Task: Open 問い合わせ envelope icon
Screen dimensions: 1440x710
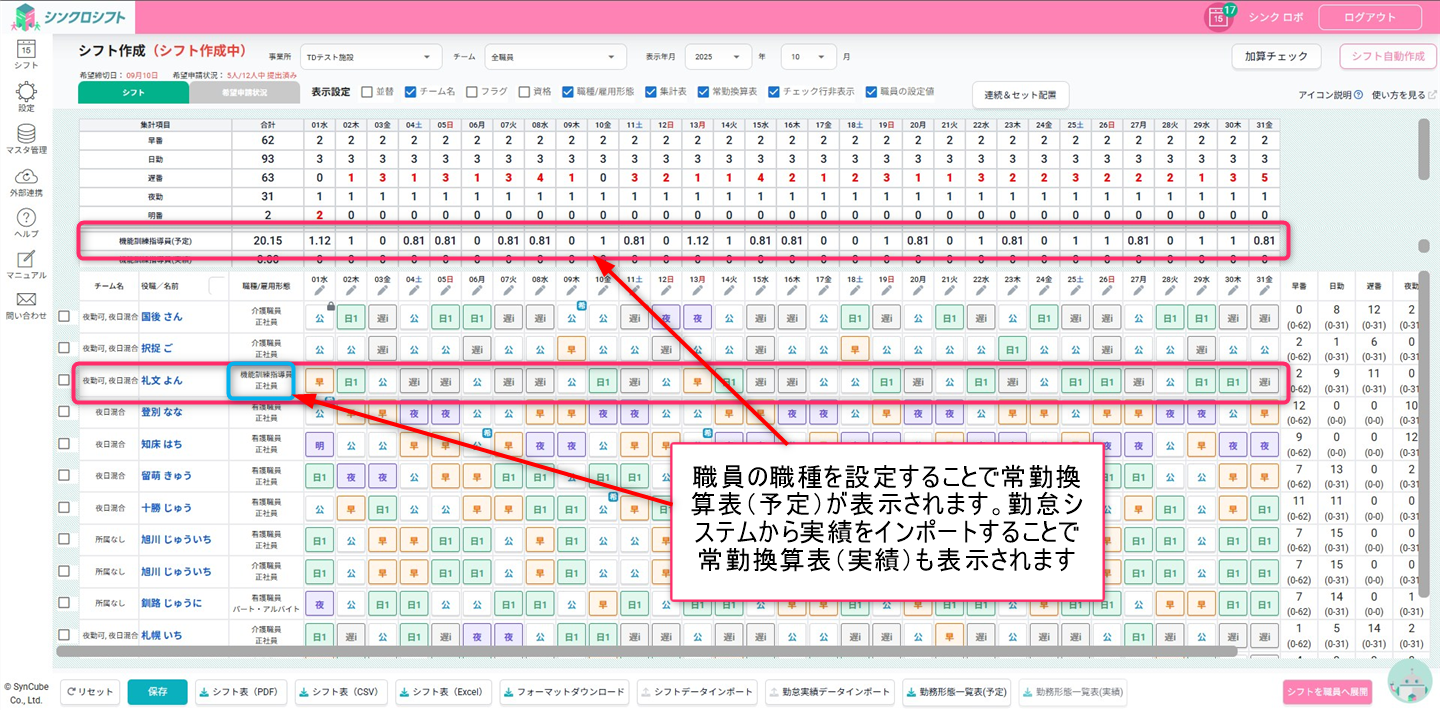Action: pyautogui.click(x=26, y=300)
